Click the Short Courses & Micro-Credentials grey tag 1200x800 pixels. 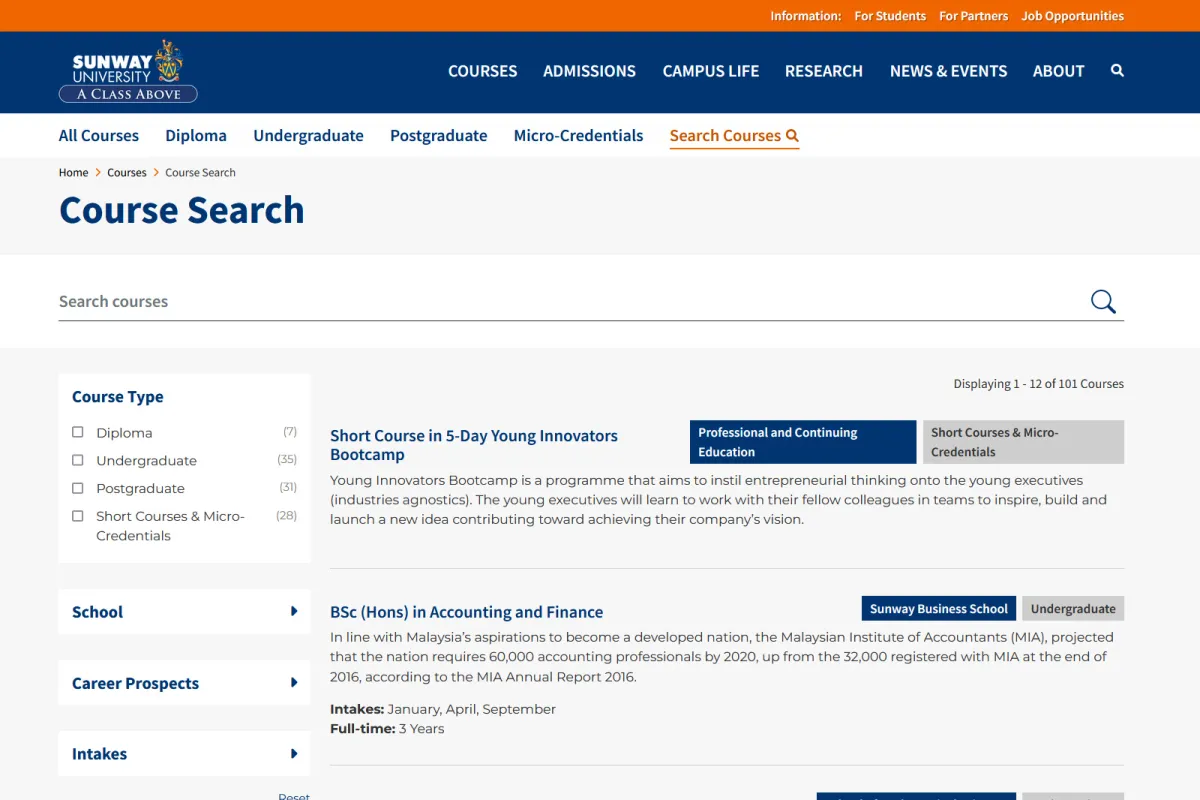(1023, 442)
